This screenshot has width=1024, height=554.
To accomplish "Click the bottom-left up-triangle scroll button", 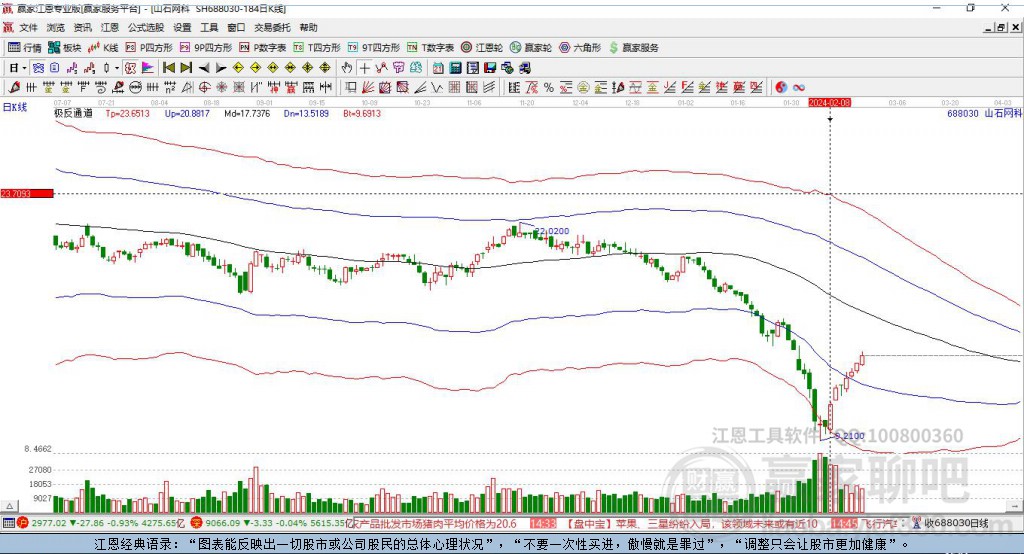I will tap(9, 506).
